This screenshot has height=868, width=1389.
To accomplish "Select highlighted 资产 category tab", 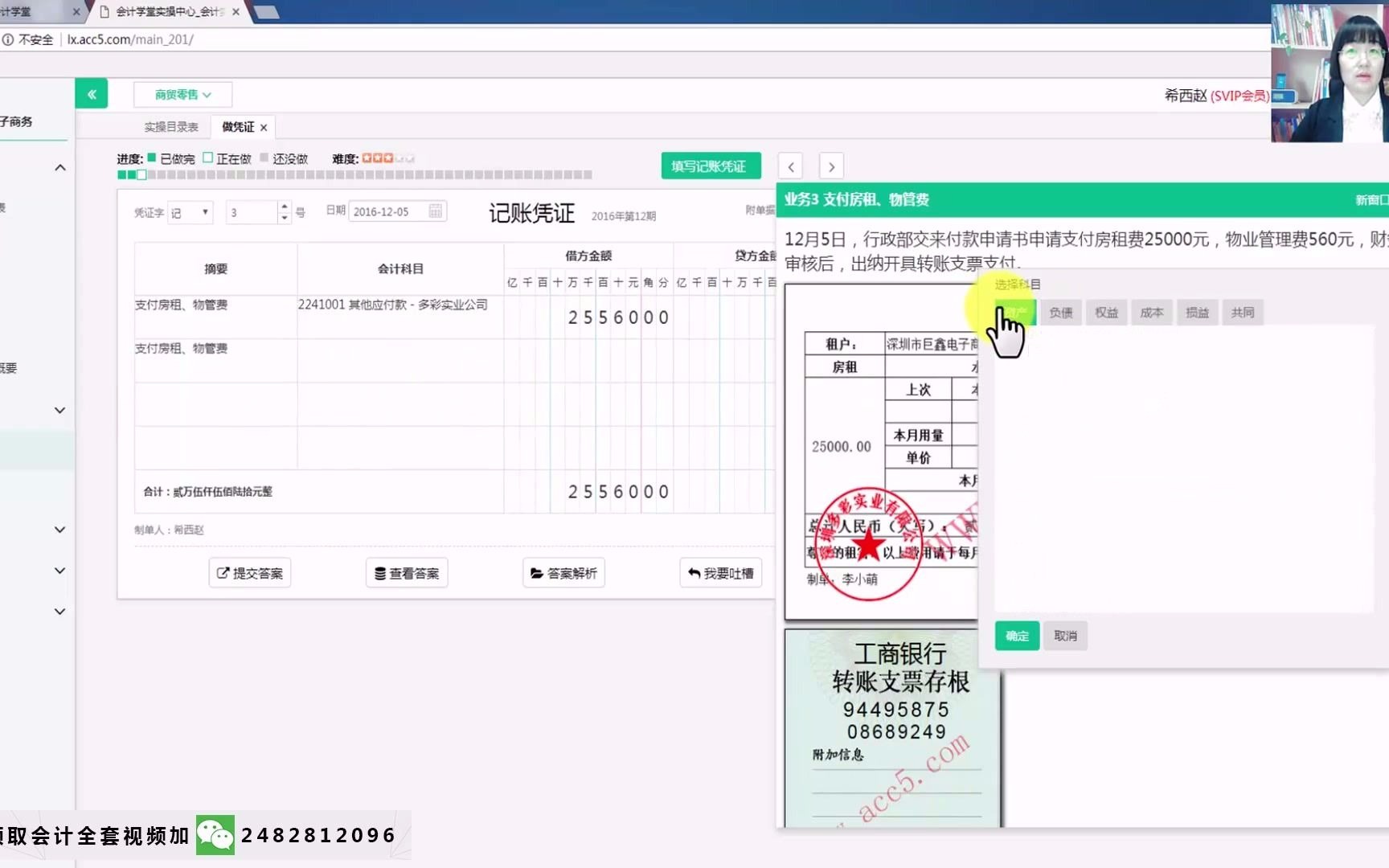I will 1015,313.
